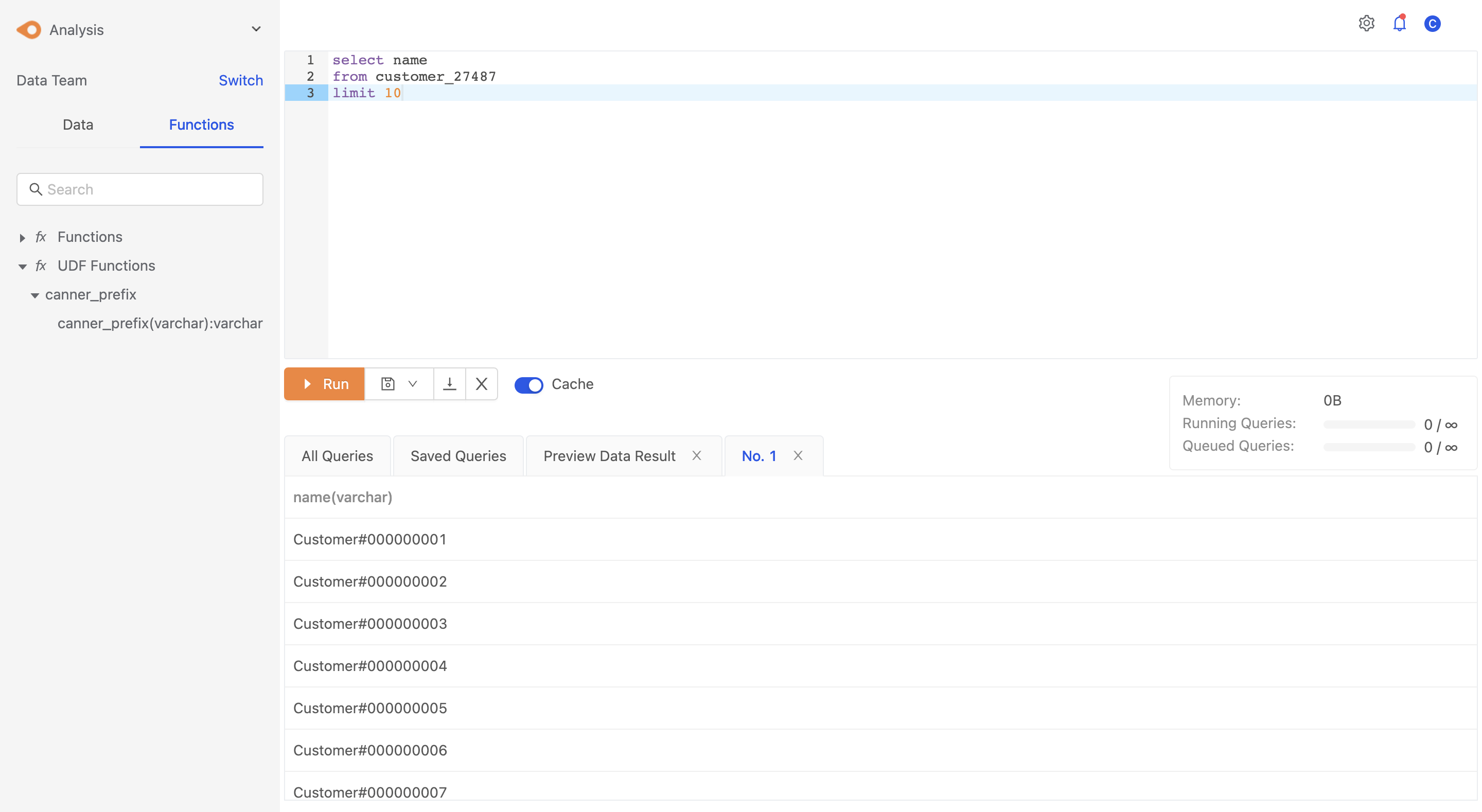Click the Search functions input field
Screen dimensions: 1482x812
coord(140,189)
